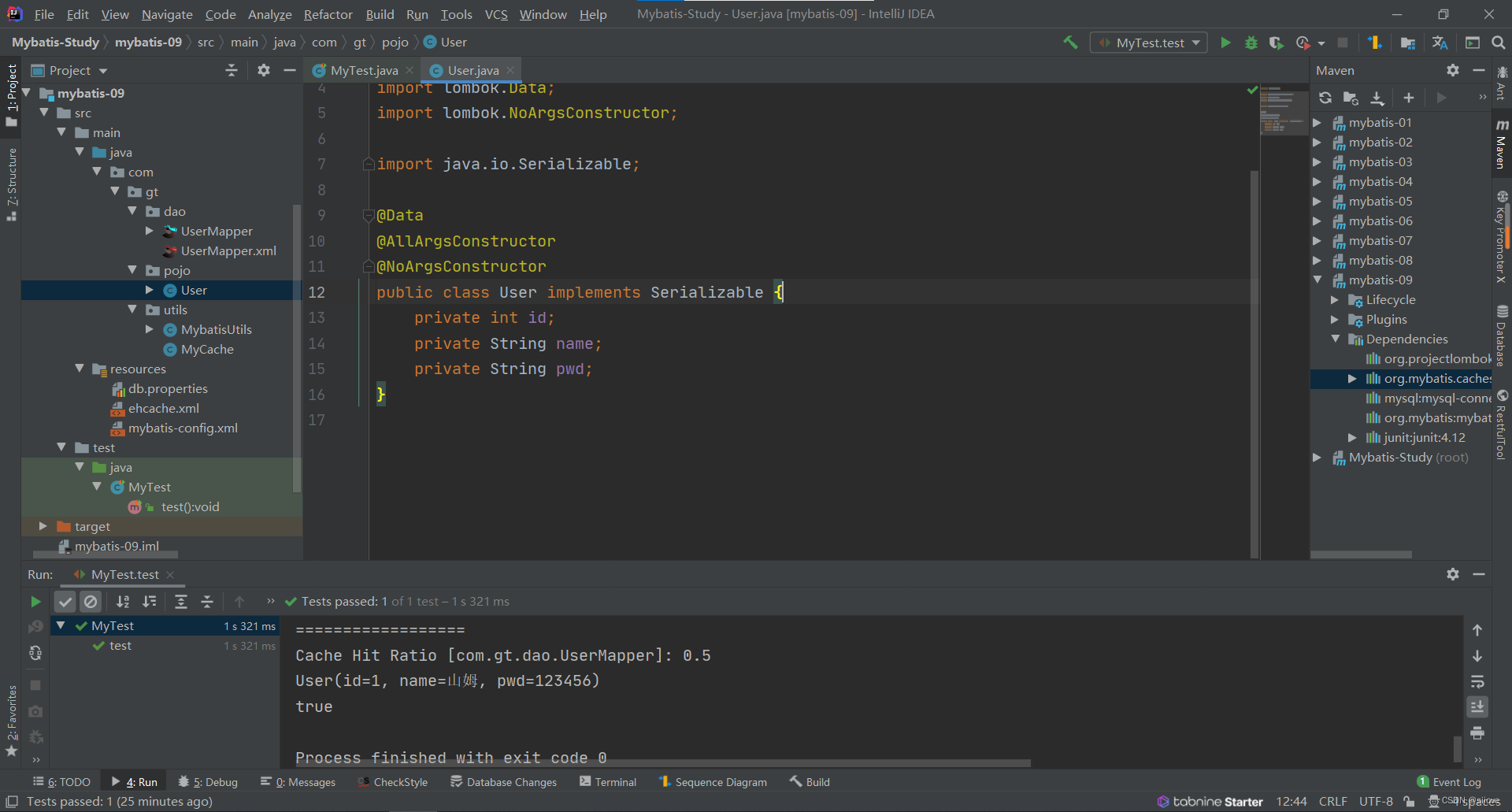Open the Debug tool window
Screen dimensions: 1512x812
208,782
